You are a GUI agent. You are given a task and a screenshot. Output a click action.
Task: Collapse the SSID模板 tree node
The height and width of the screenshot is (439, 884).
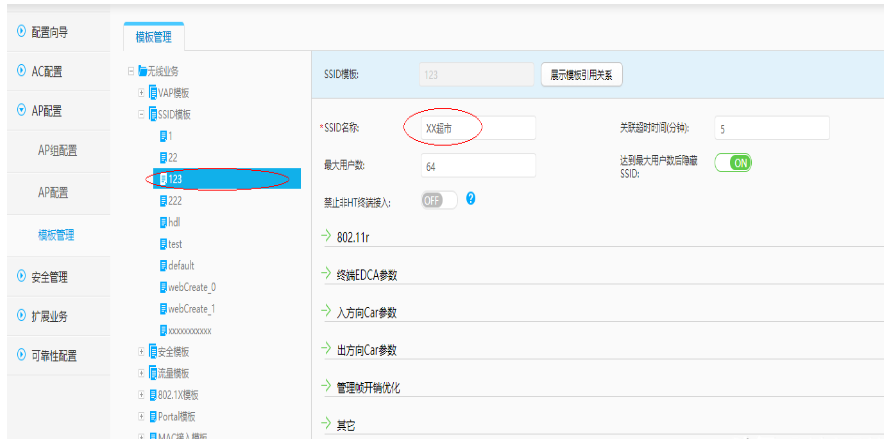[x=141, y=114]
